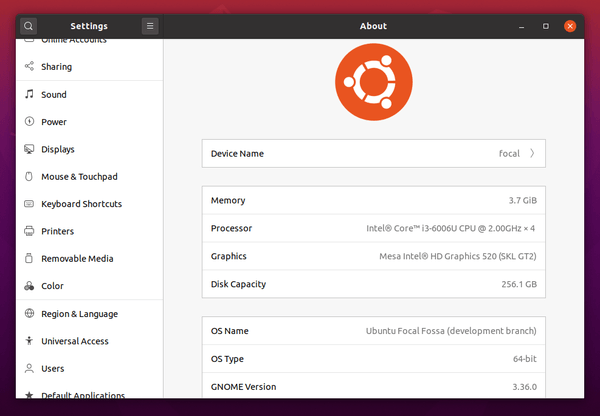The image size is (600, 416).
Task: Select Universal Access
Action: tap(90, 341)
